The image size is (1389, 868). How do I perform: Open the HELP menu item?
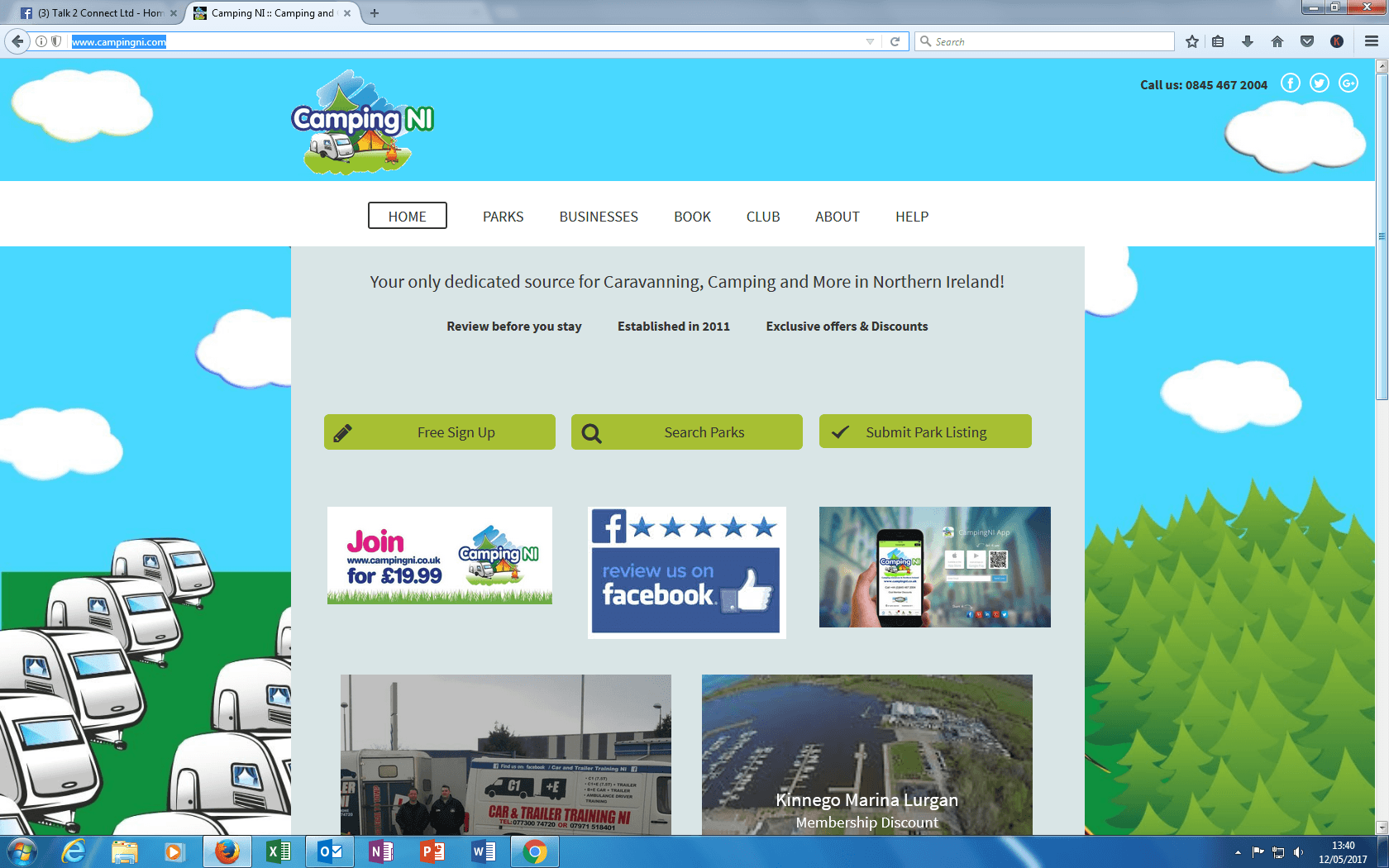point(912,217)
